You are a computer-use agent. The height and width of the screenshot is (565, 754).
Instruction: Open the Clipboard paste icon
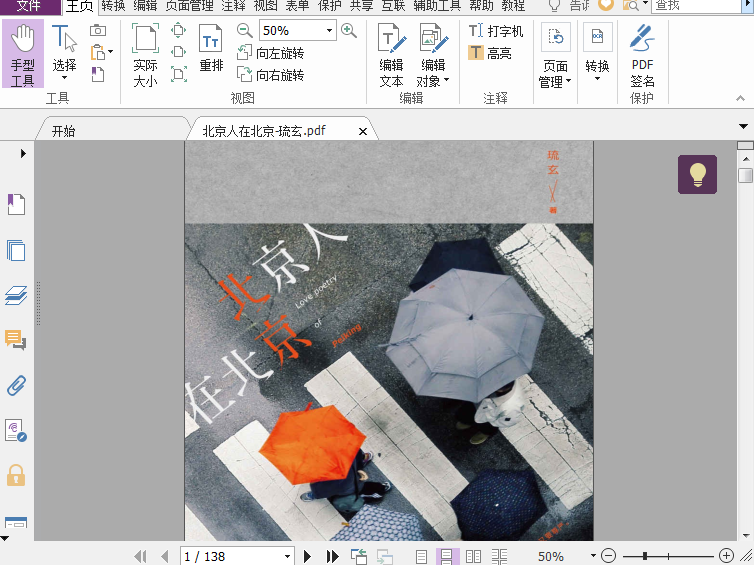coord(99,51)
